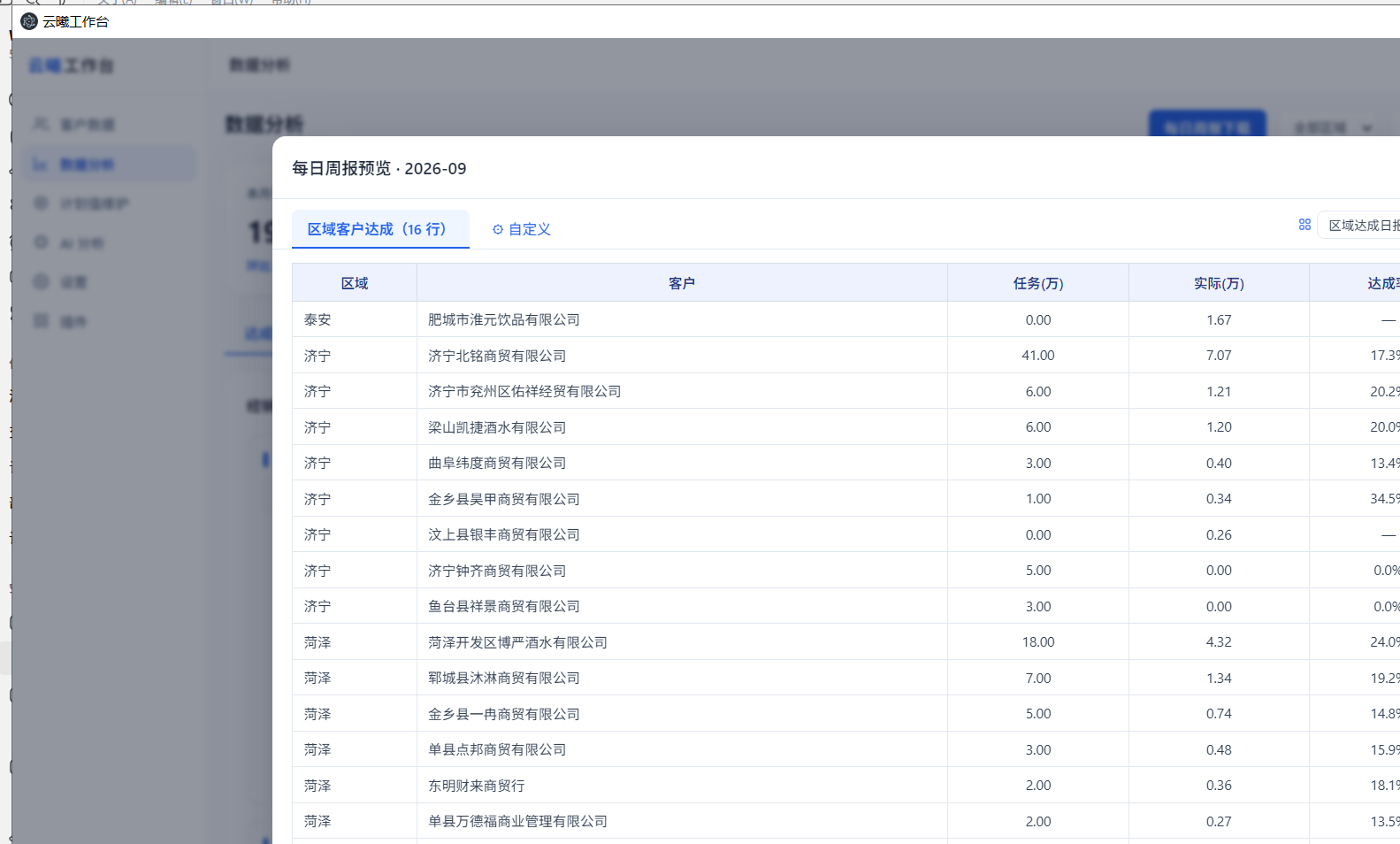Click actual value 0.36
This screenshot has height=844, width=1400.
(x=1219, y=786)
